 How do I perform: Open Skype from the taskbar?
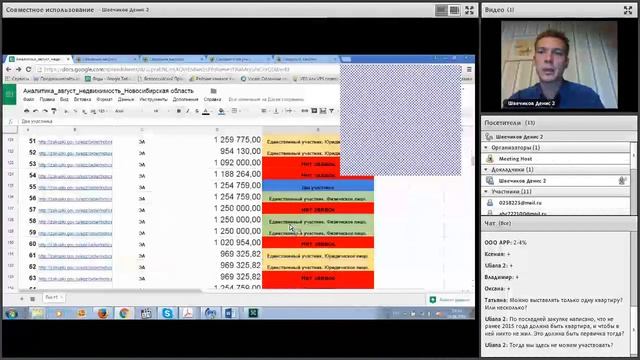(x=167, y=313)
